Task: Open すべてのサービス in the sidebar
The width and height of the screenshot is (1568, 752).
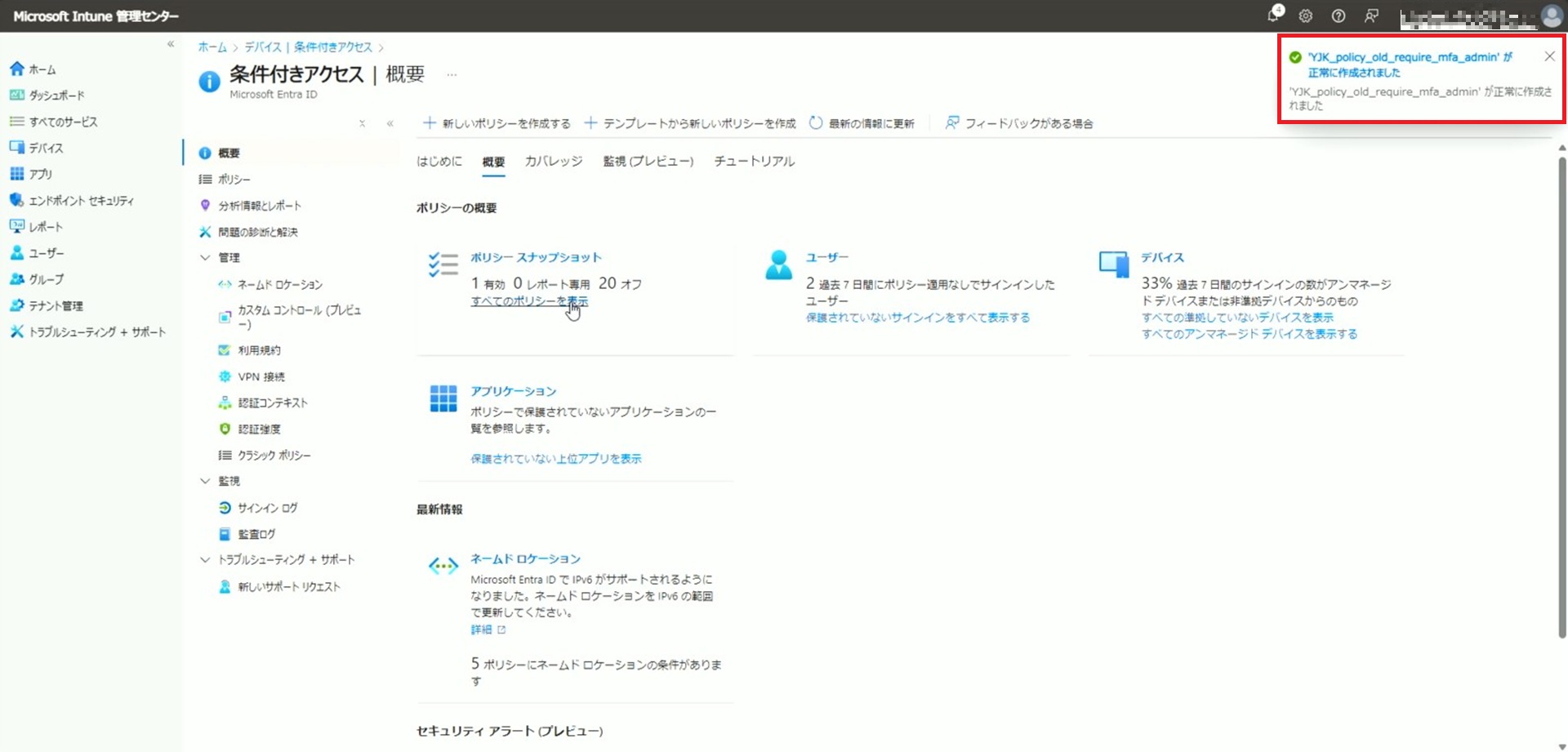Action: (63, 122)
